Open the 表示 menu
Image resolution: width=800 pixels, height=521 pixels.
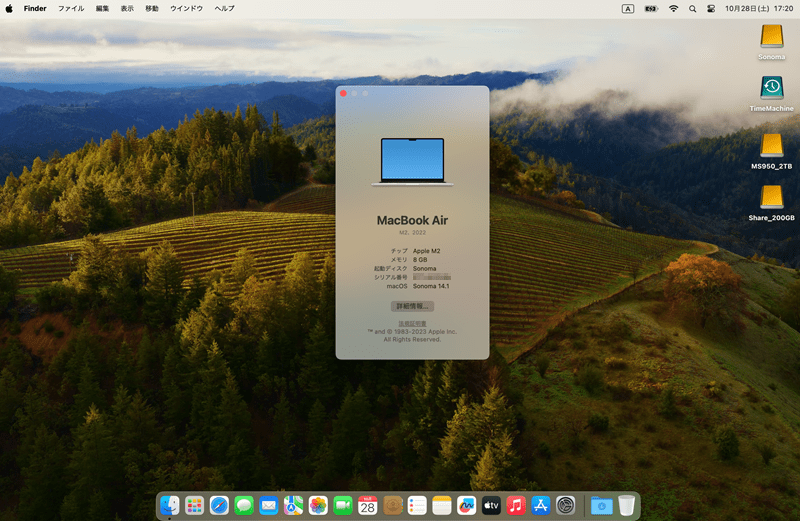click(x=127, y=9)
